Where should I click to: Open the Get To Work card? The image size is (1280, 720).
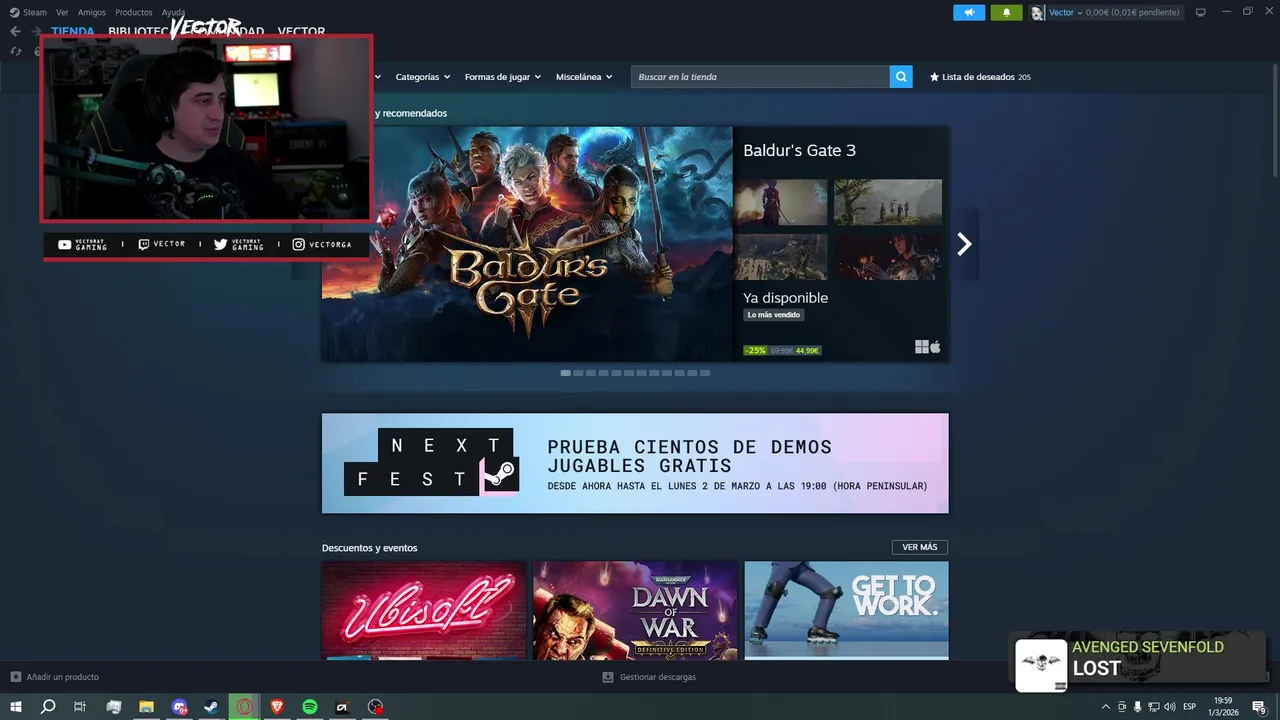coord(846,610)
